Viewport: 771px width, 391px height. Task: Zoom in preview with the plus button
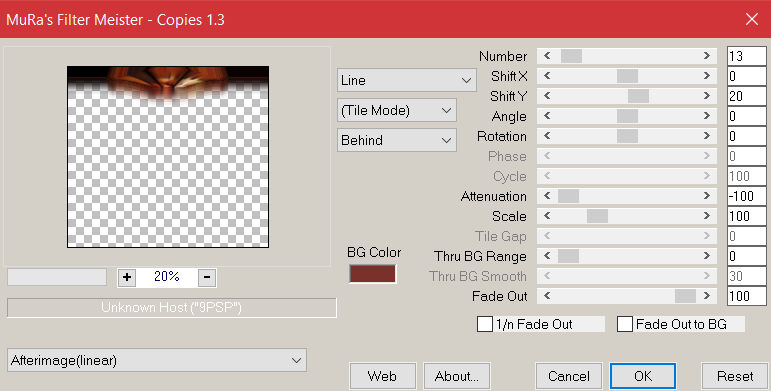coord(127,277)
